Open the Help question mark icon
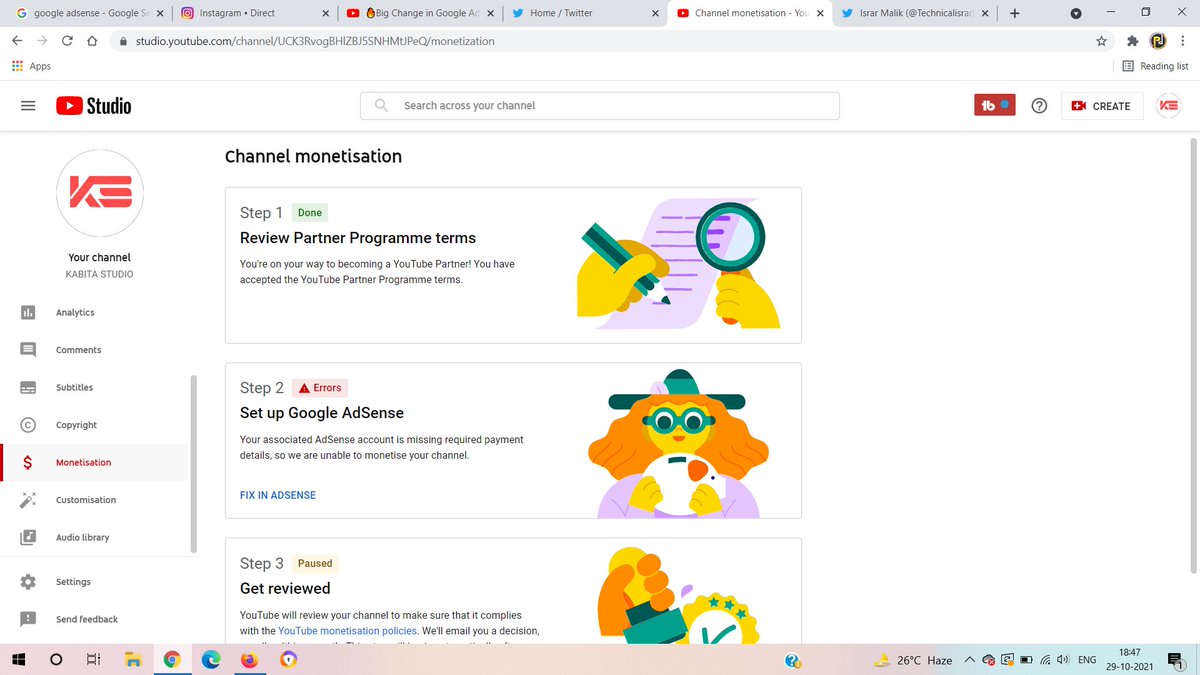 (x=1039, y=106)
